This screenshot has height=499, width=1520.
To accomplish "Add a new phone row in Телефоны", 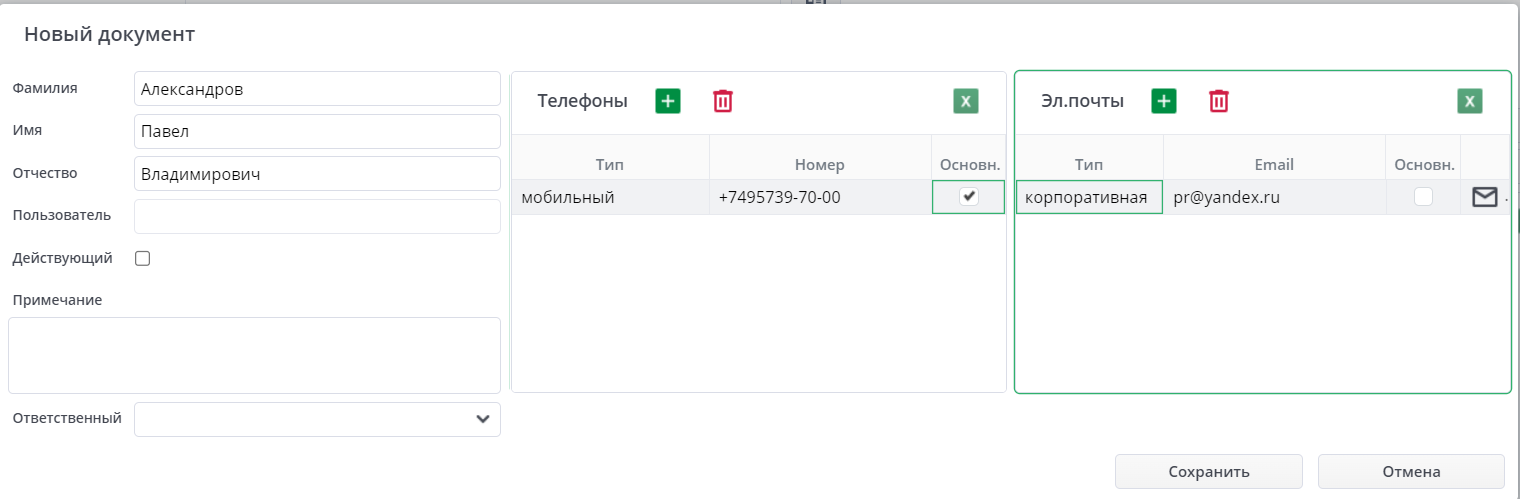I will point(668,101).
